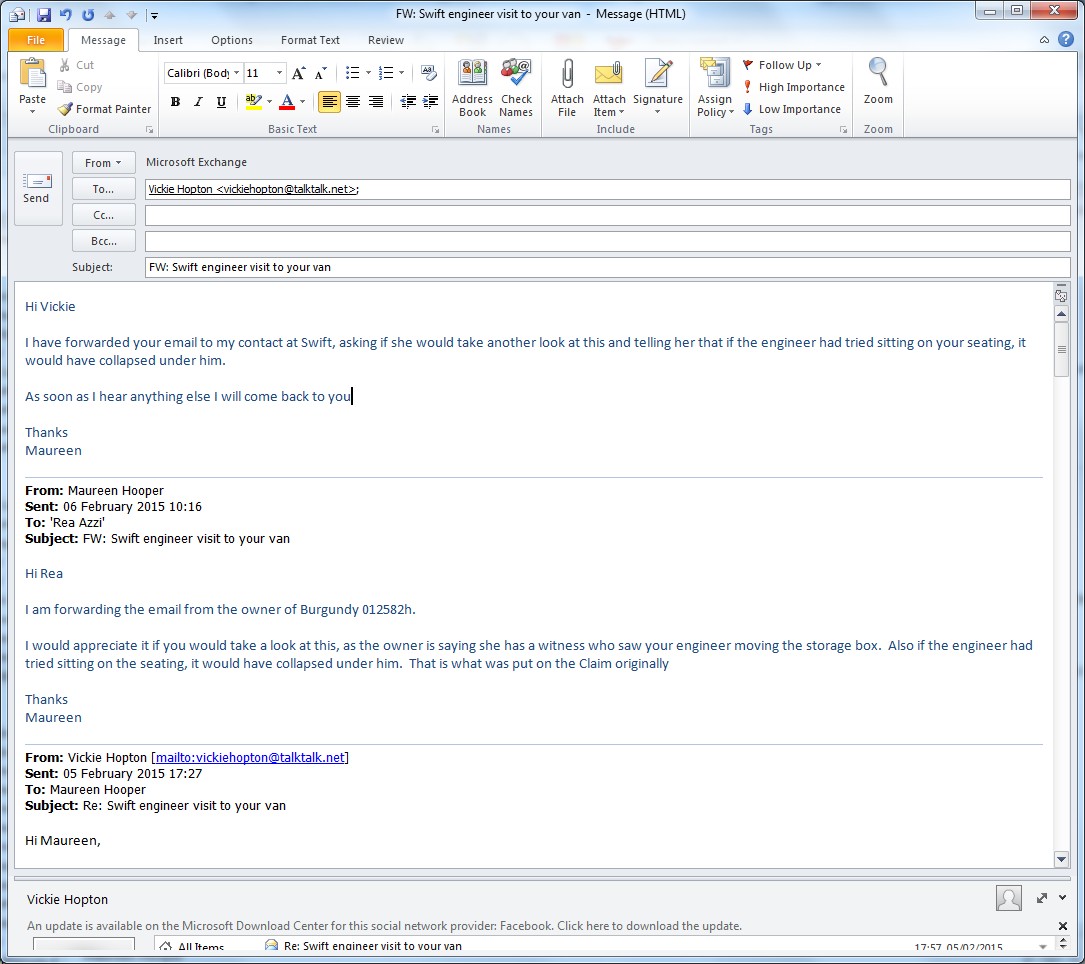Open the font size dropdown
1085x964 pixels.
280,73
